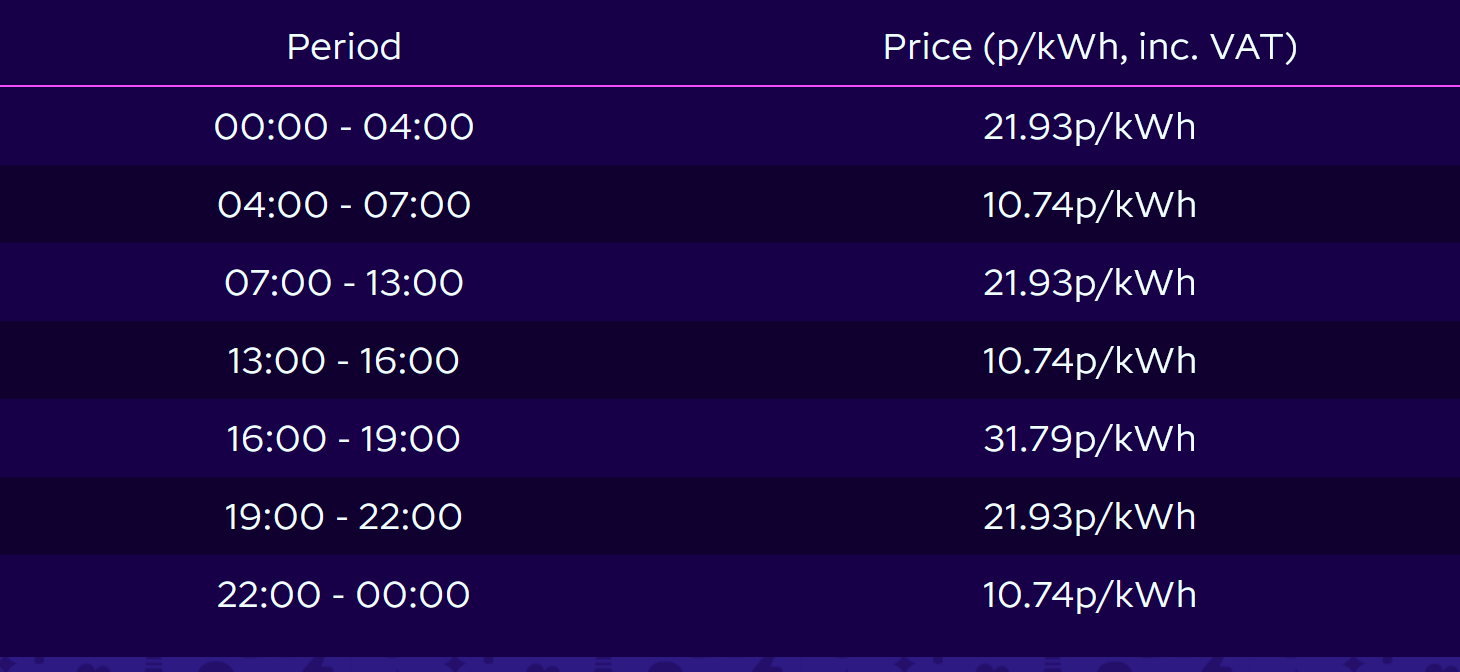Click the price for 22:00 - 00:00
Screen dimensions: 1460x672
click(1089, 595)
